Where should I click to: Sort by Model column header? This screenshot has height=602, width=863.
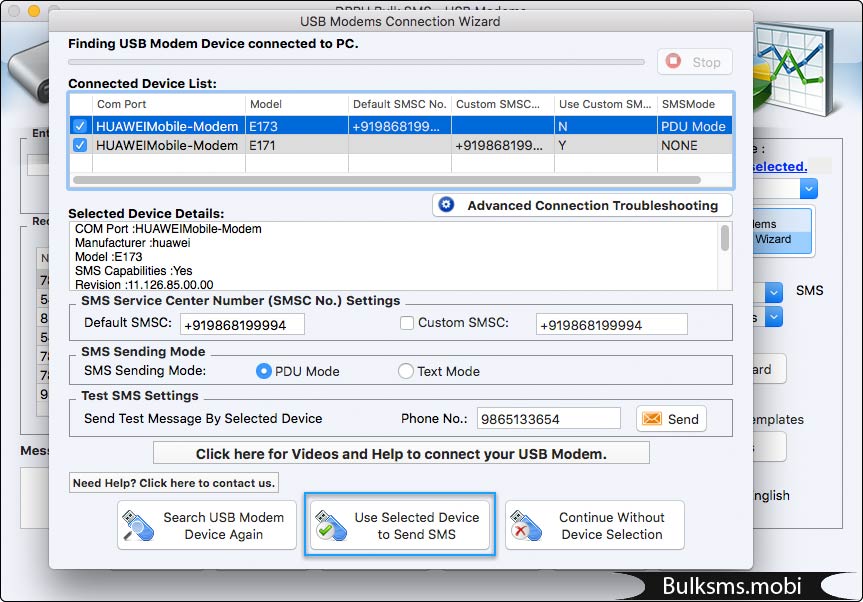pos(297,105)
